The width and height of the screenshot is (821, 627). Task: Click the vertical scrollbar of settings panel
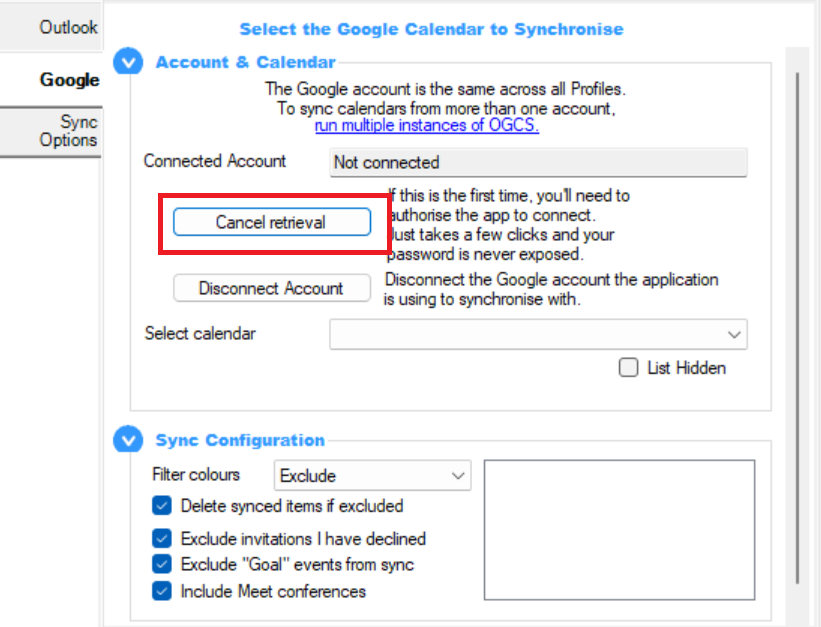797,328
